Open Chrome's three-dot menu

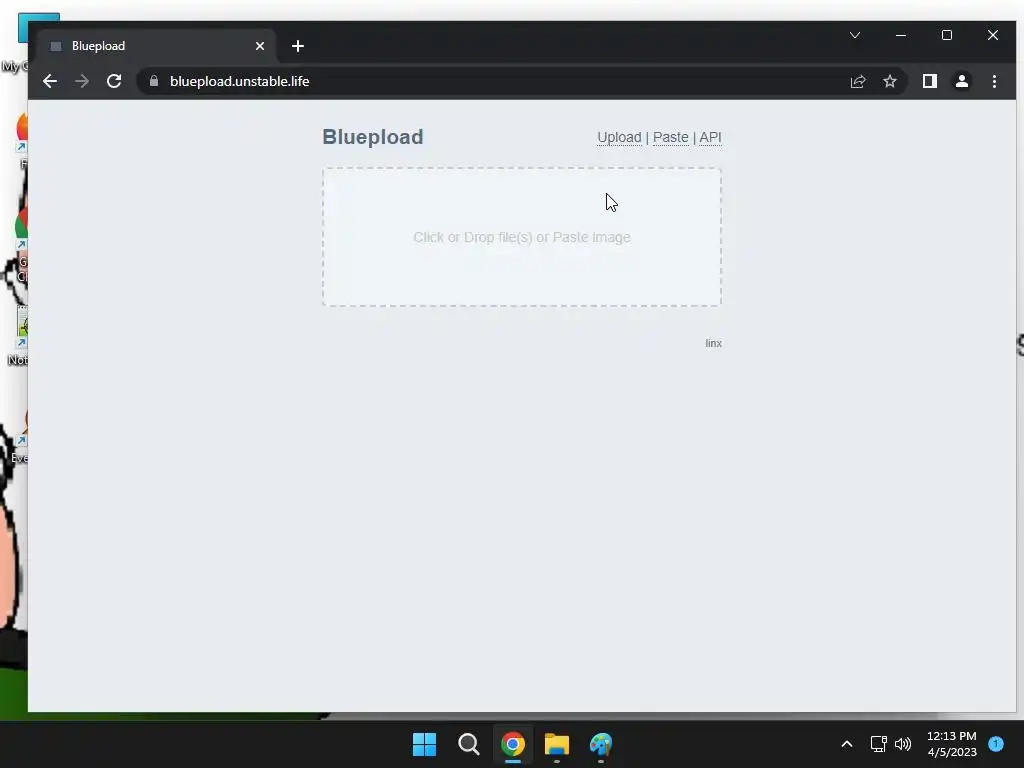(x=994, y=81)
